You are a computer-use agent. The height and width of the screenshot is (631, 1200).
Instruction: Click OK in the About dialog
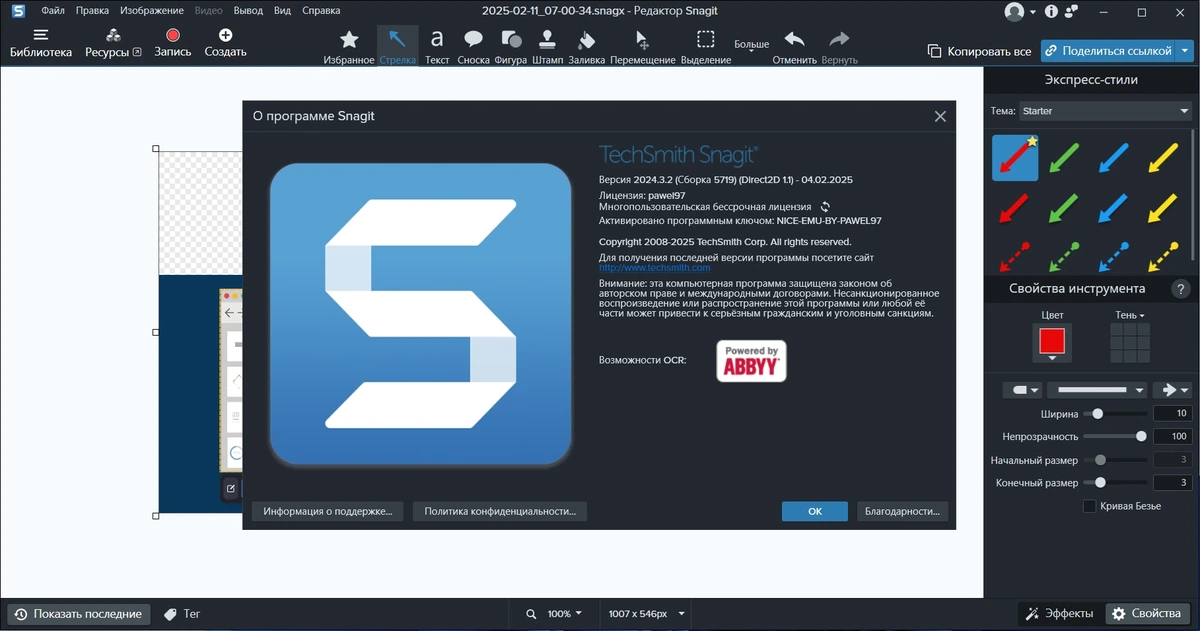pos(815,511)
